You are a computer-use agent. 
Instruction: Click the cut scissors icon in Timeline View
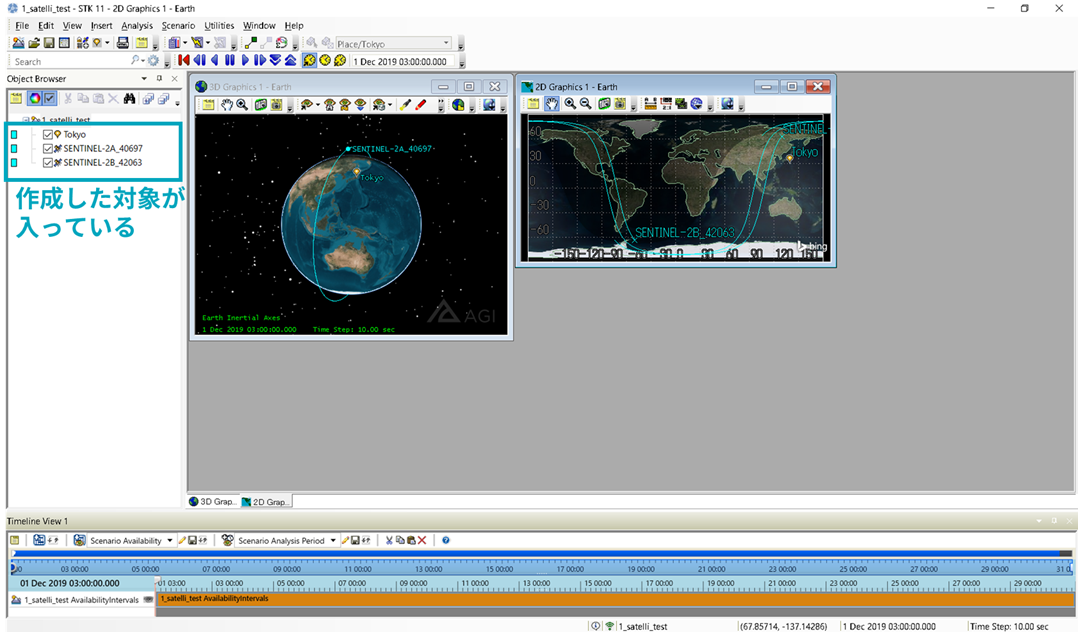389,541
